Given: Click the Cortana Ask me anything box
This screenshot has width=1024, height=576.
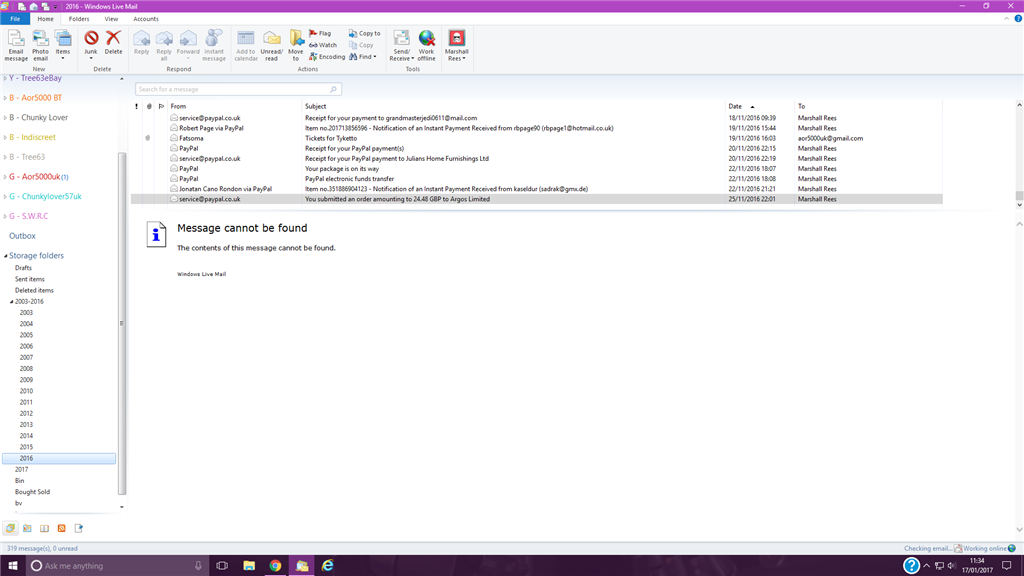Looking at the screenshot, I should tap(118, 566).
